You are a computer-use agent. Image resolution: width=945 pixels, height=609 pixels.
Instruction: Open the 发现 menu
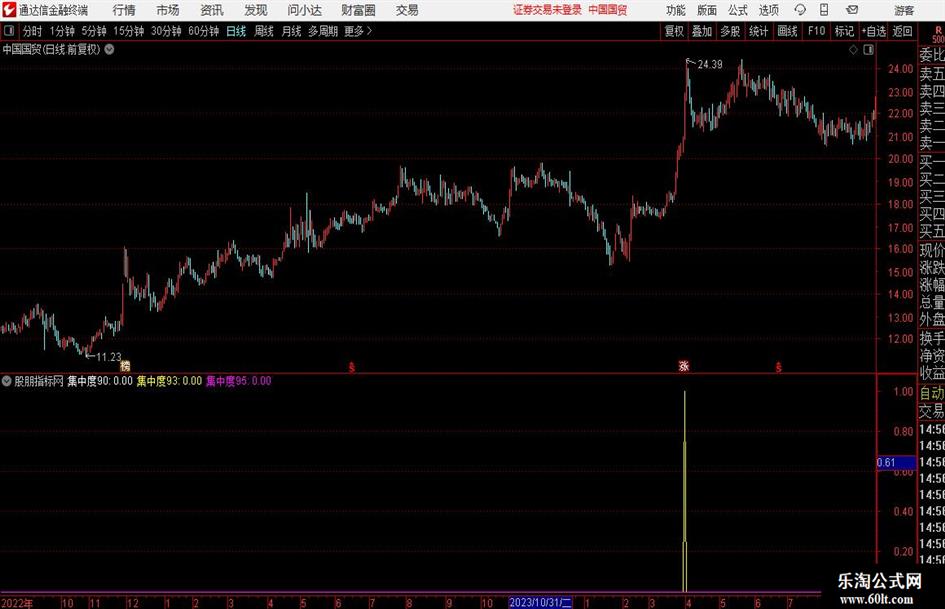click(256, 10)
